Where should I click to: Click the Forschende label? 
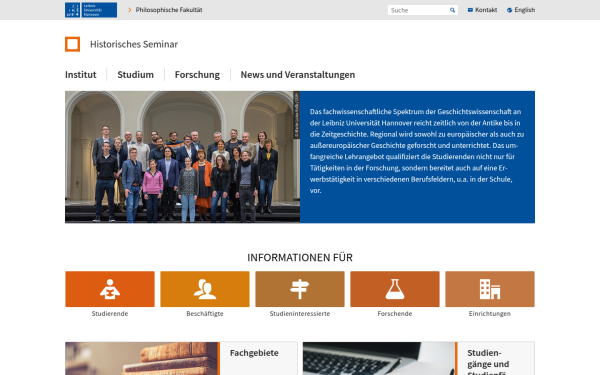tap(395, 313)
